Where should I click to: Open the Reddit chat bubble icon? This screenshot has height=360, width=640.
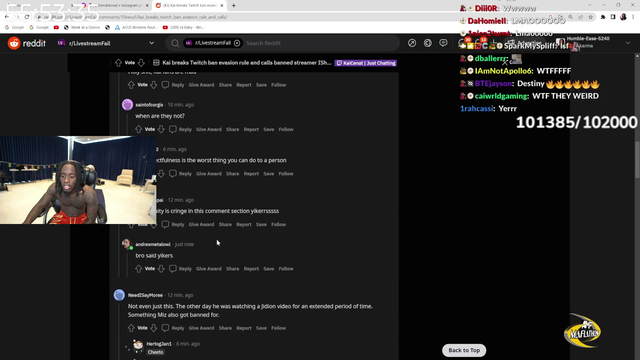[x=443, y=43]
